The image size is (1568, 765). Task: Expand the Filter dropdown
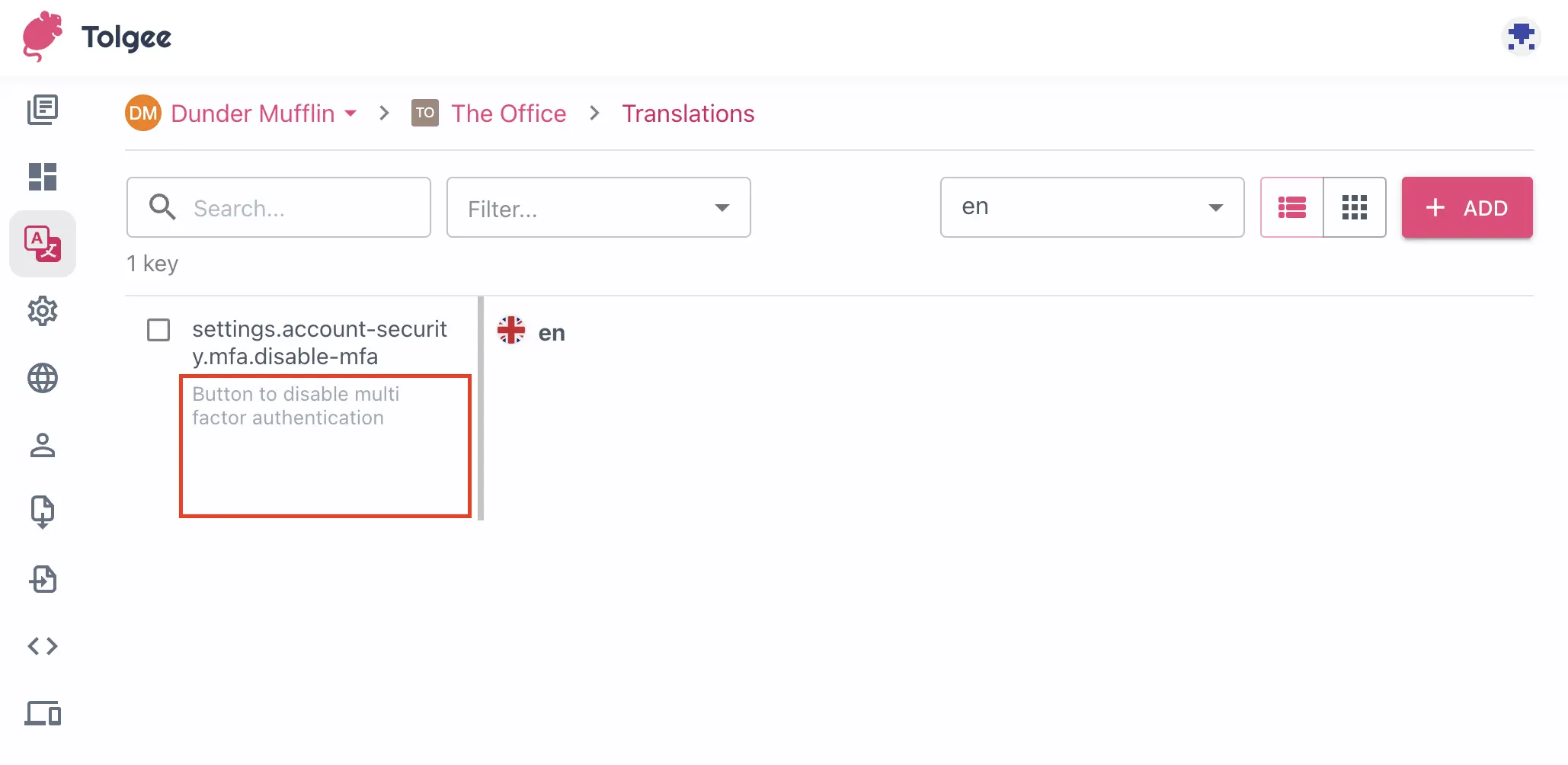(598, 207)
